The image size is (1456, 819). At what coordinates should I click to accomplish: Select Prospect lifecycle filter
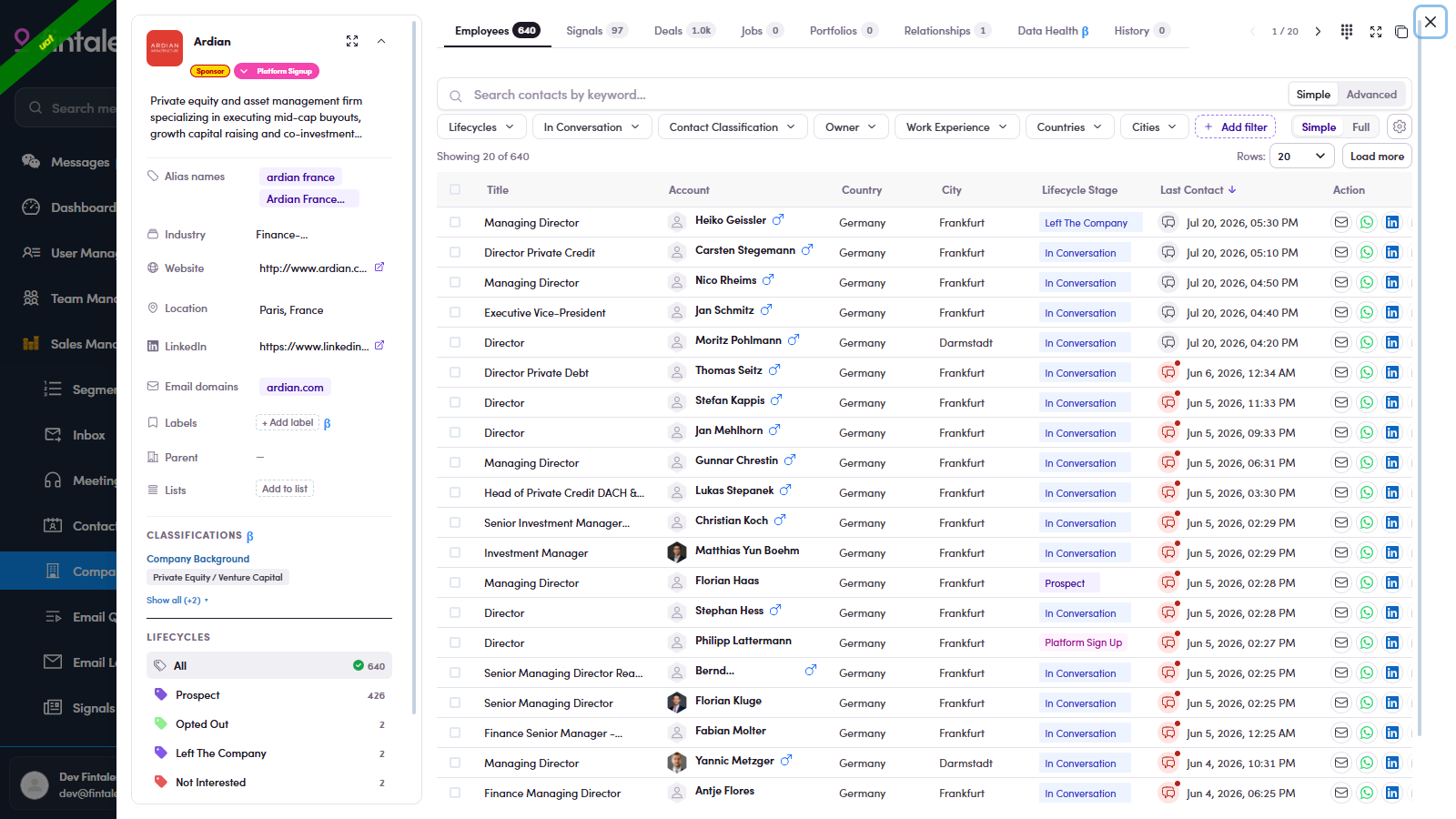(269, 695)
